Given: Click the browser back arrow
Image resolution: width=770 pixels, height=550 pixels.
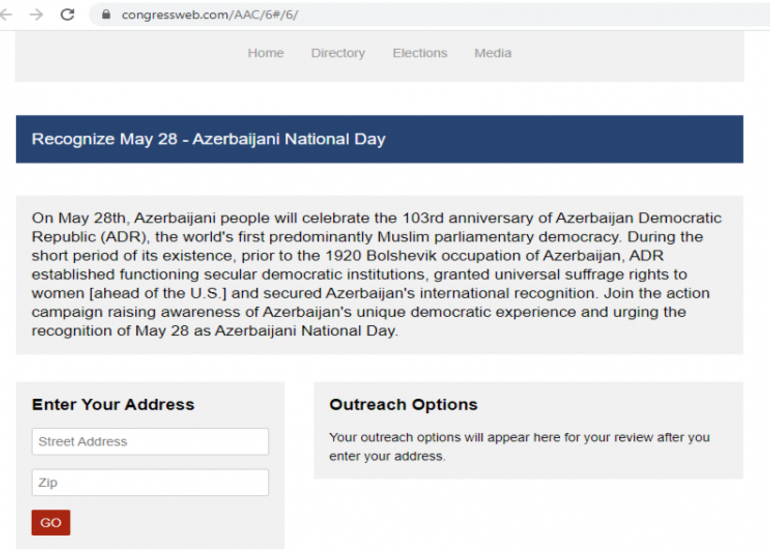Looking at the screenshot, I should point(6,15).
